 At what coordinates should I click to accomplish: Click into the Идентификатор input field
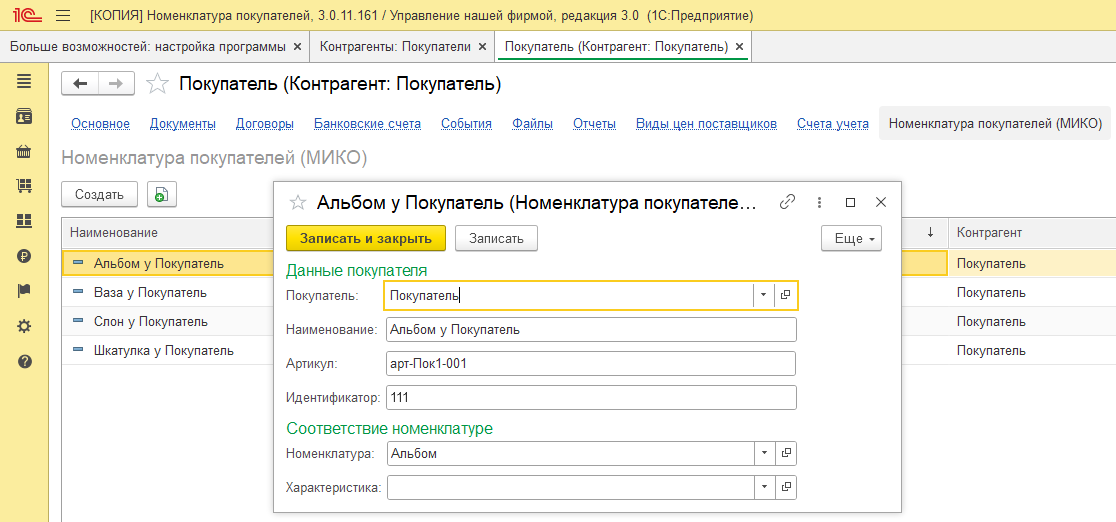click(x=591, y=397)
